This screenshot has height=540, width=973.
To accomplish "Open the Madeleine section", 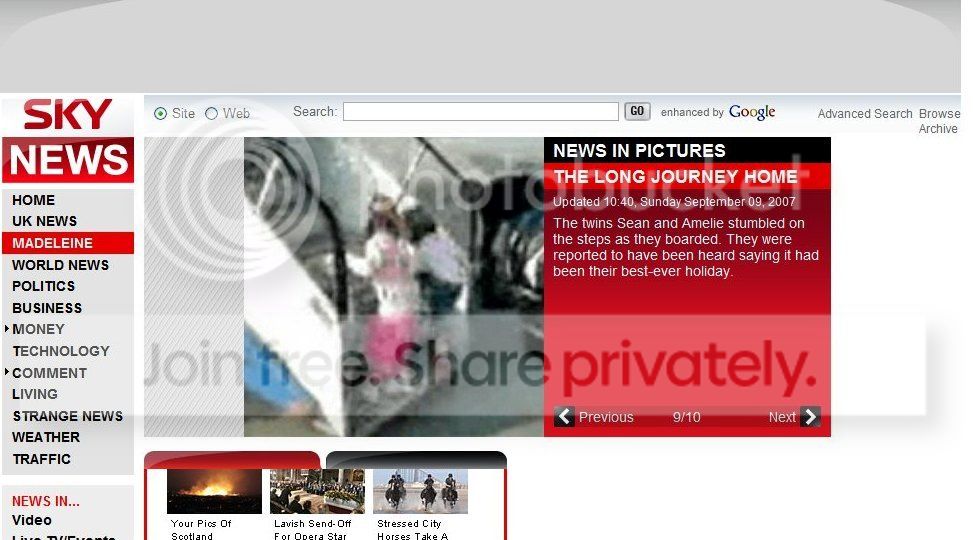I will point(52,243).
